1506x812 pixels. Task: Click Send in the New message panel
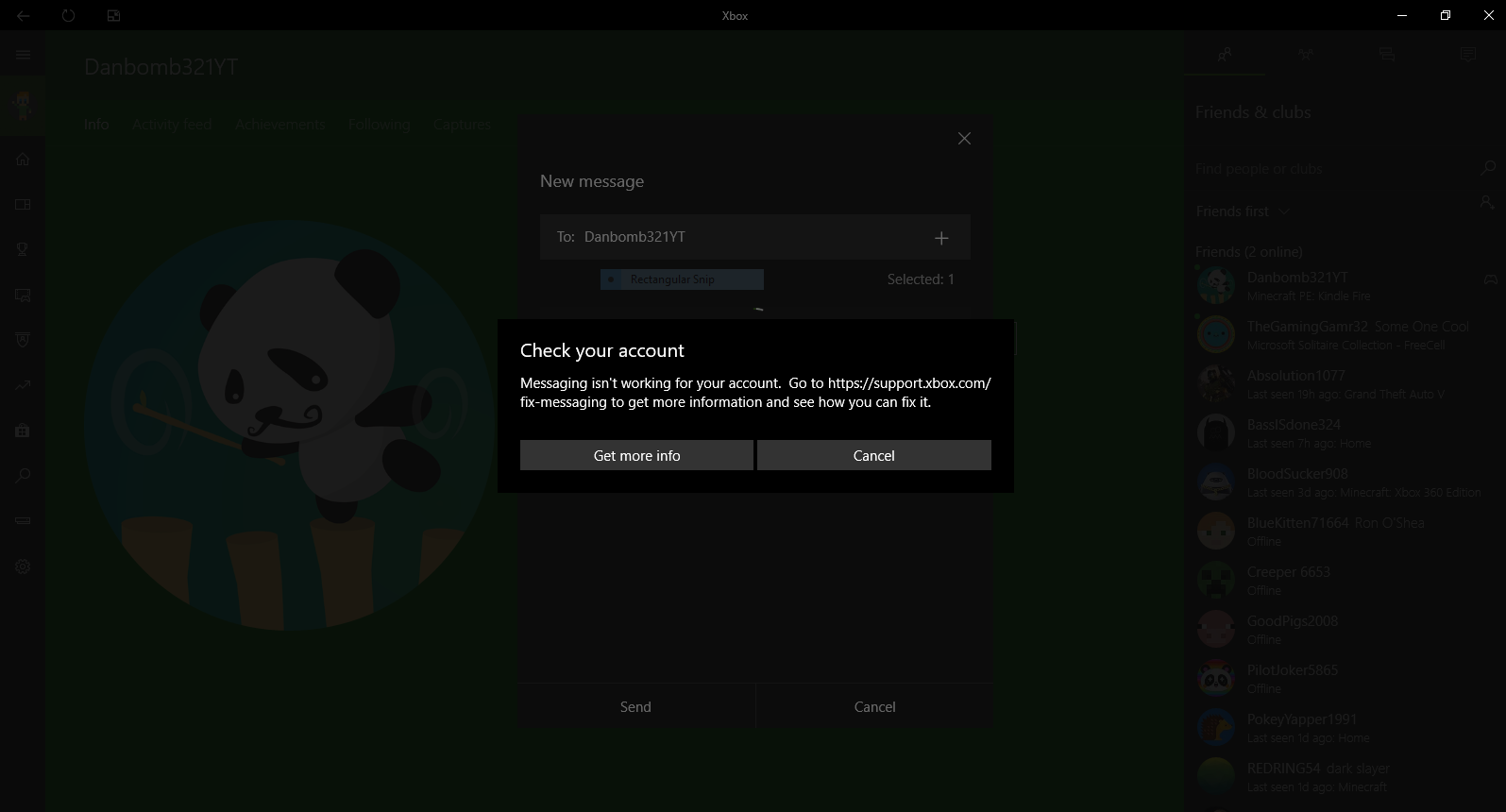(x=635, y=707)
